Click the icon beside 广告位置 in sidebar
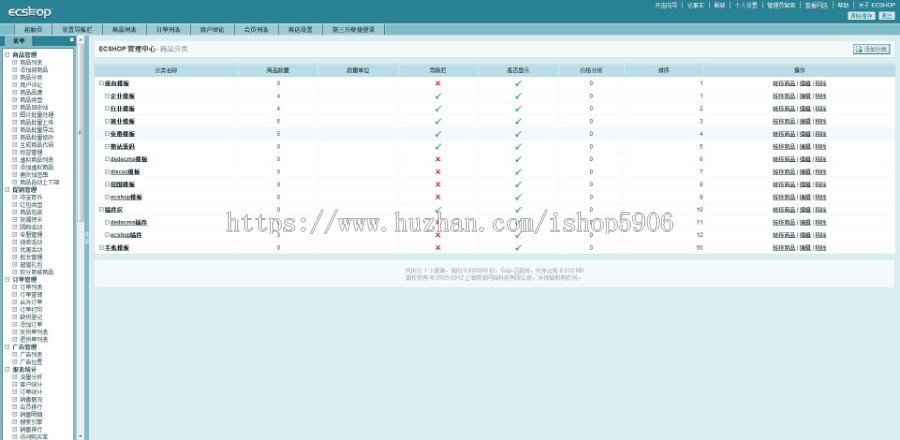Screen dimensions: 900x440 (14, 362)
